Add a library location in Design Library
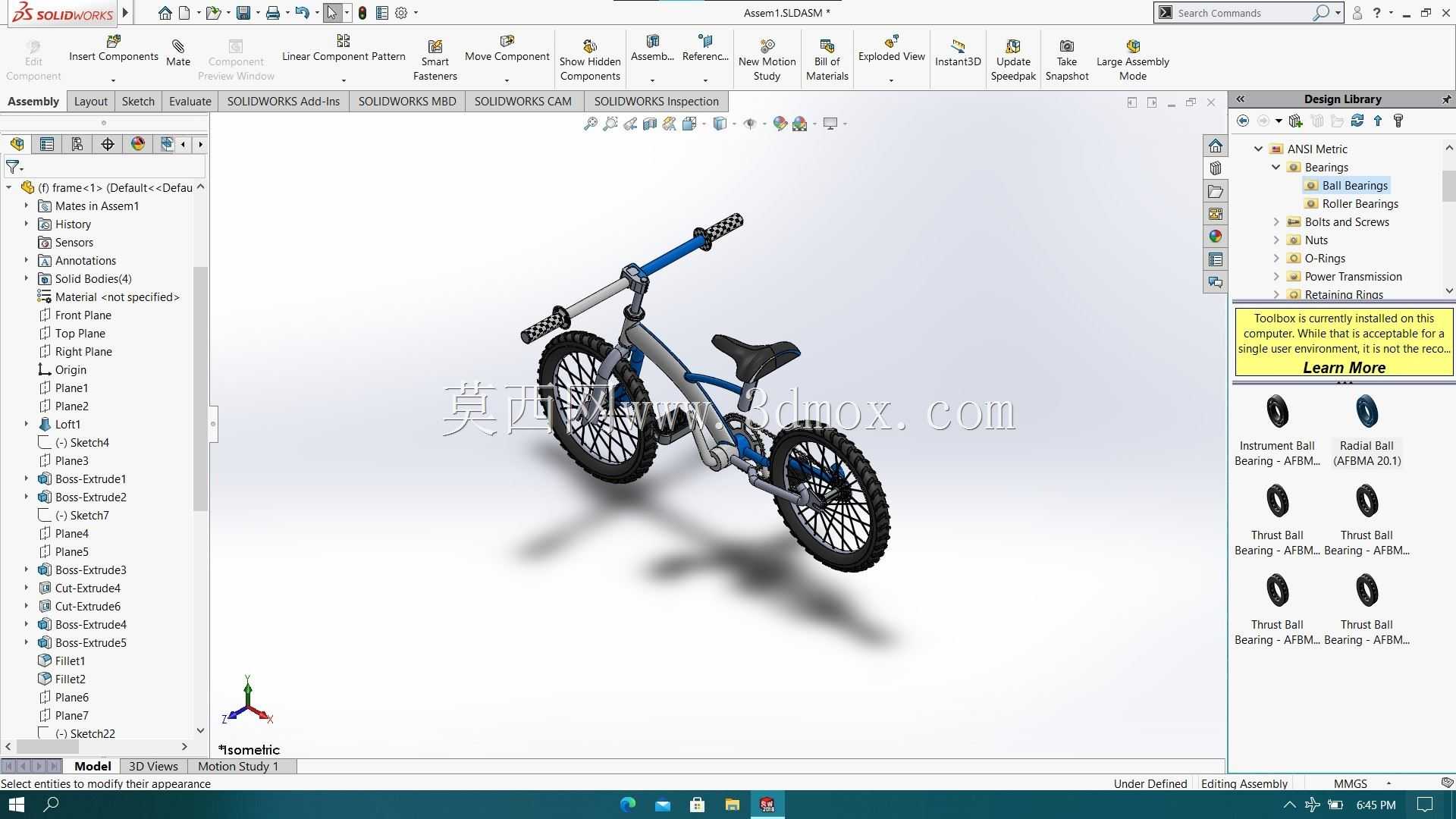 (1295, 121)
